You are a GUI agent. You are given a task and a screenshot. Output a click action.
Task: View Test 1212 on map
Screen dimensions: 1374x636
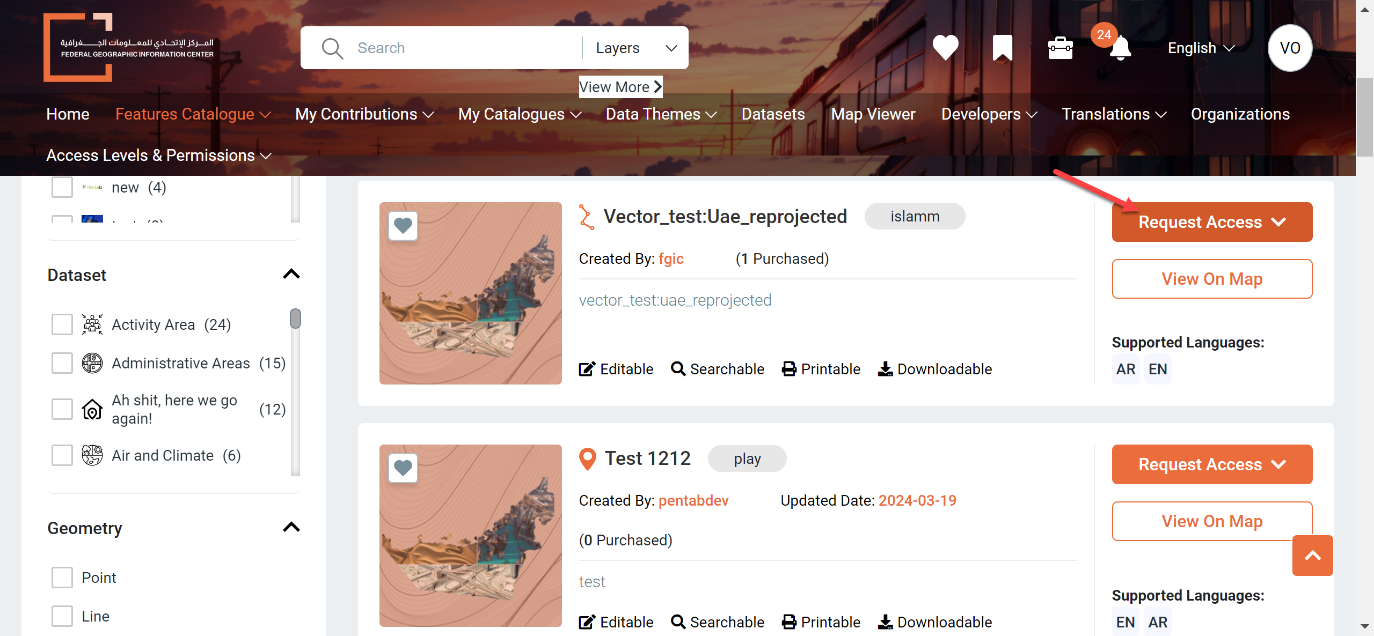[1212, 521]
